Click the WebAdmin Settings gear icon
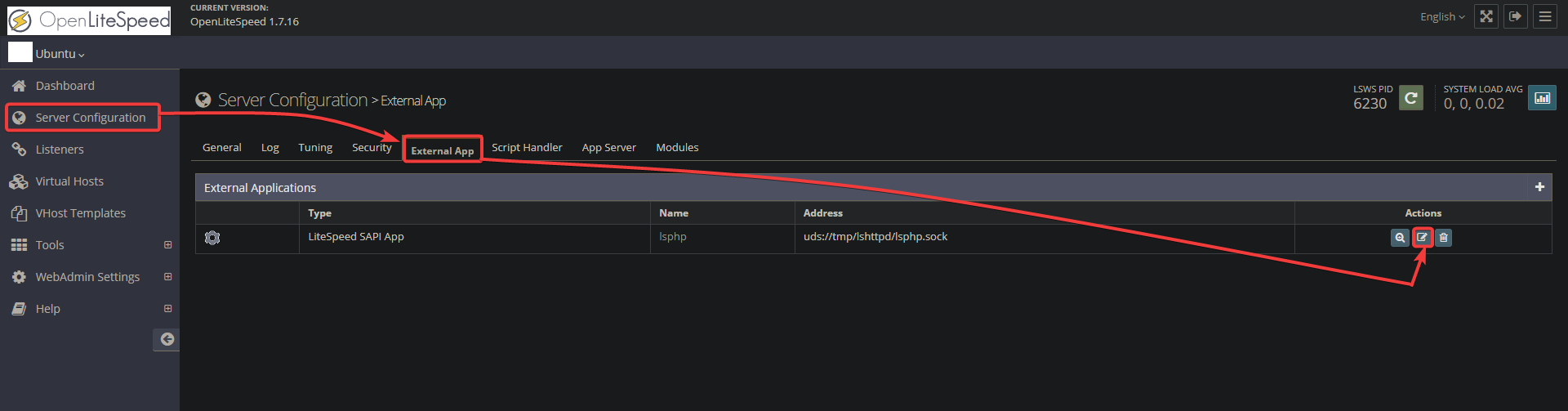 19,277
